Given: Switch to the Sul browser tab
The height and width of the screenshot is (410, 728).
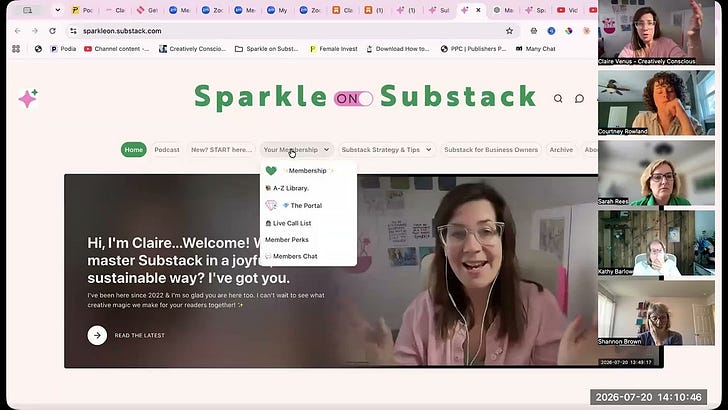Looking at the screenshot, I should 439,10.
